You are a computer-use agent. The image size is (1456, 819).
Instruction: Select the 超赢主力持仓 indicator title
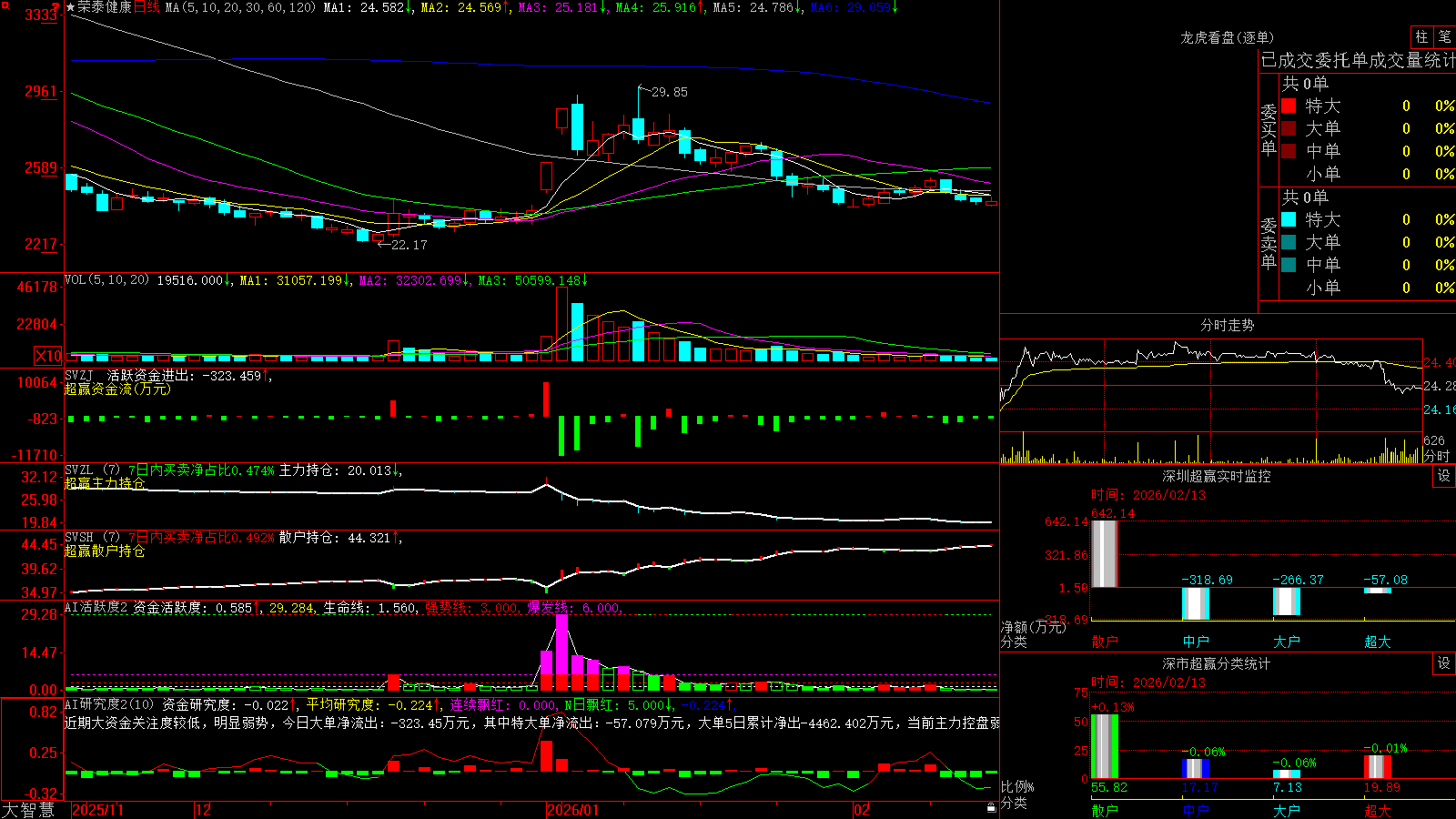click(105, 483)
